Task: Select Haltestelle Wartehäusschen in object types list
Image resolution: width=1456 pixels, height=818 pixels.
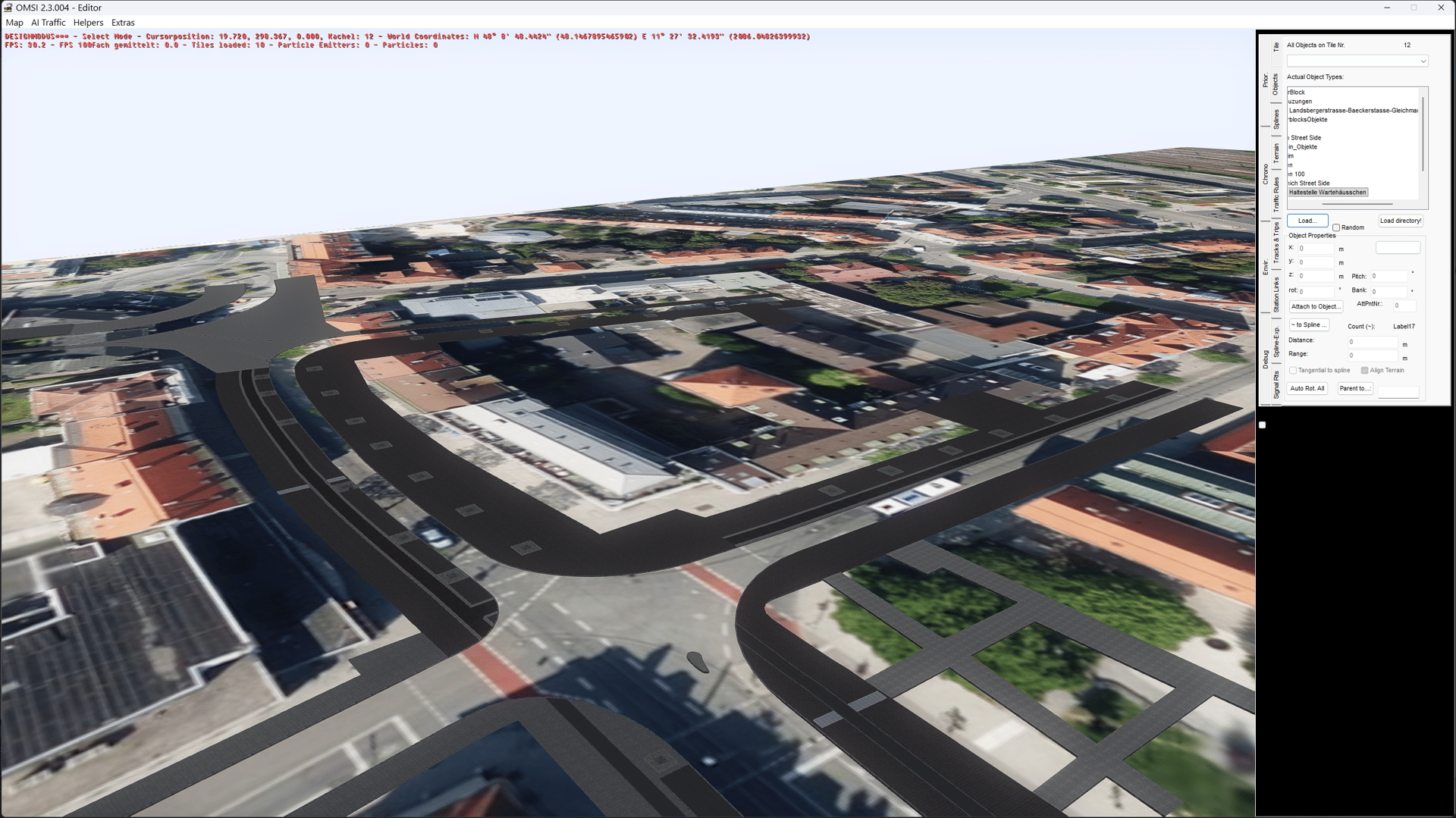Action: coord(1327,193)
